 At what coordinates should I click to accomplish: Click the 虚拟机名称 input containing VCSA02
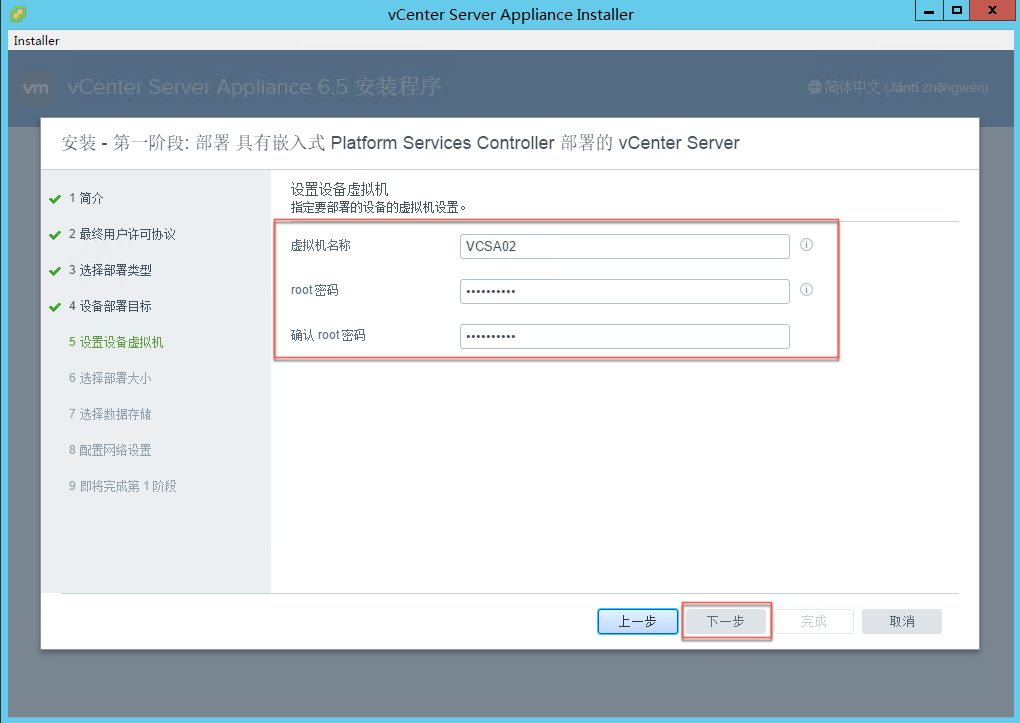coord(624,246)
